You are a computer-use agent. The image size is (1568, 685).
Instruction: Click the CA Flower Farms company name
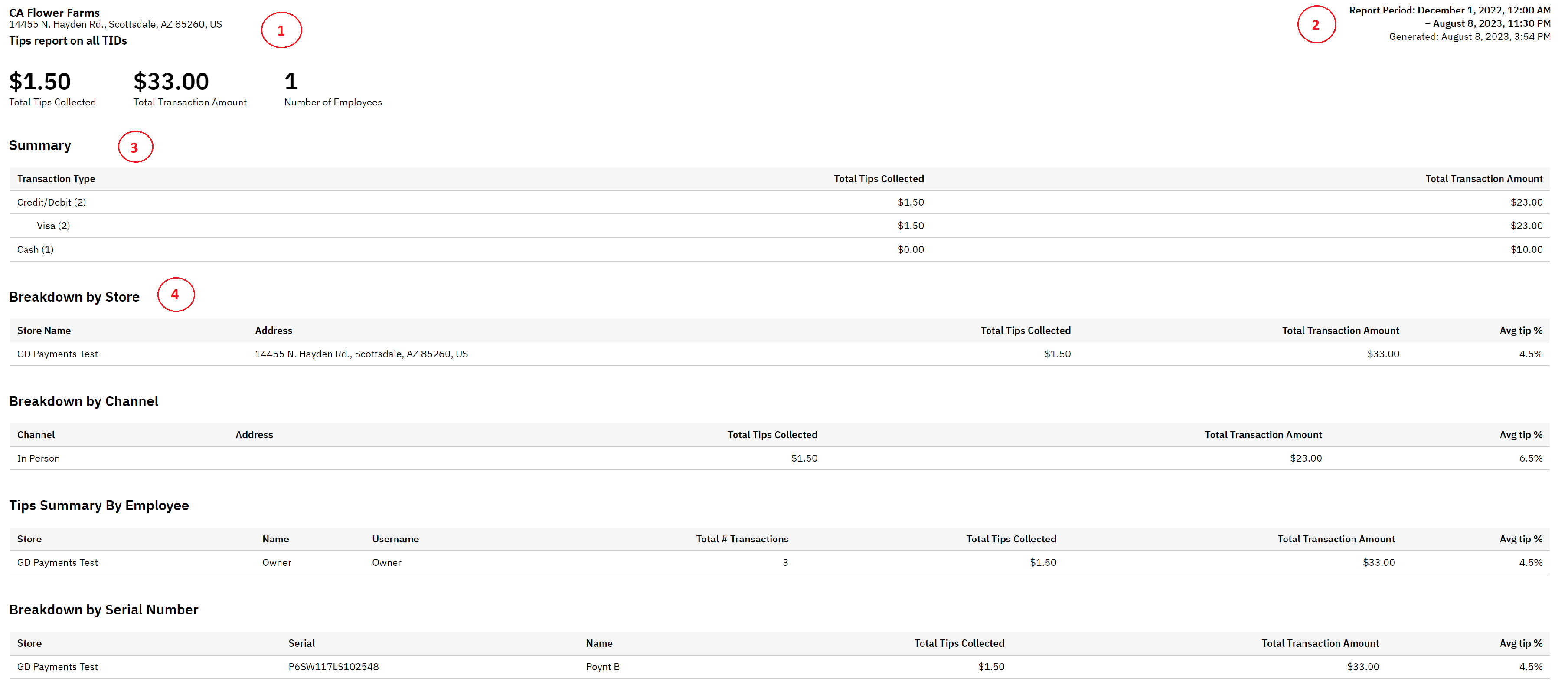tap(54, 13)
